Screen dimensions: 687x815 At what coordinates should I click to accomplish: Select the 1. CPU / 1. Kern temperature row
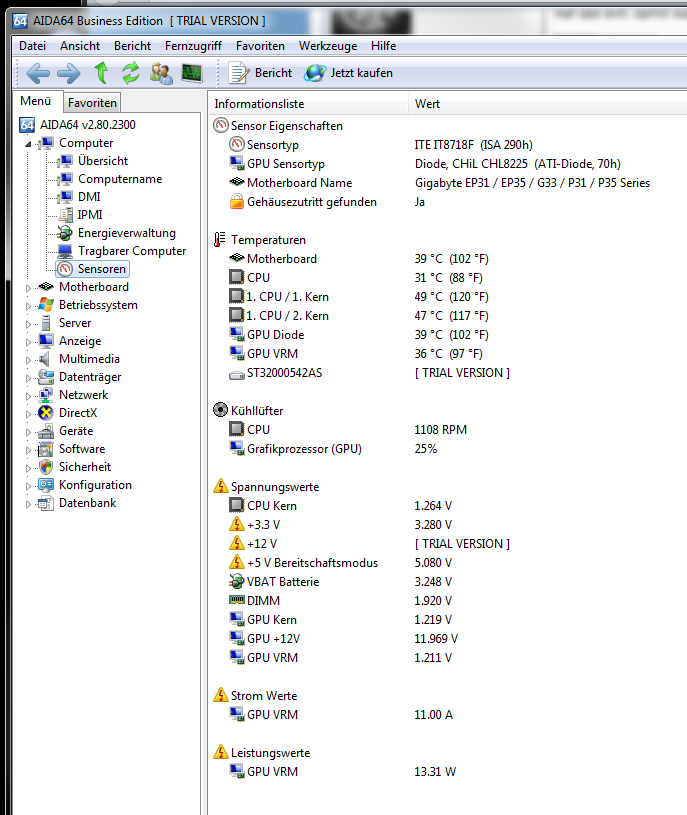[x=447, y=297]
